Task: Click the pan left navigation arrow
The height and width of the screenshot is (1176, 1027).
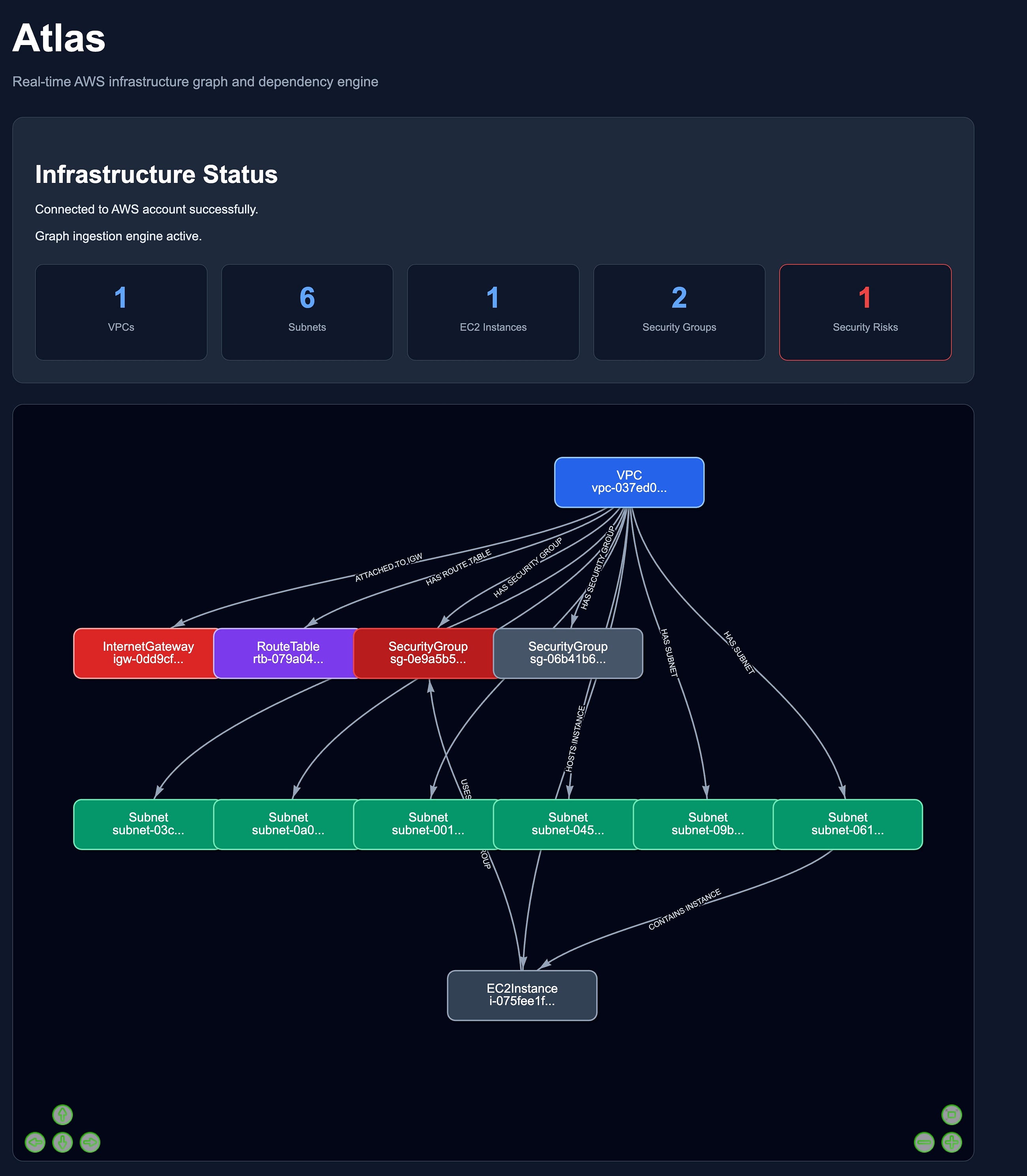Action: [x=35, y=1142]
